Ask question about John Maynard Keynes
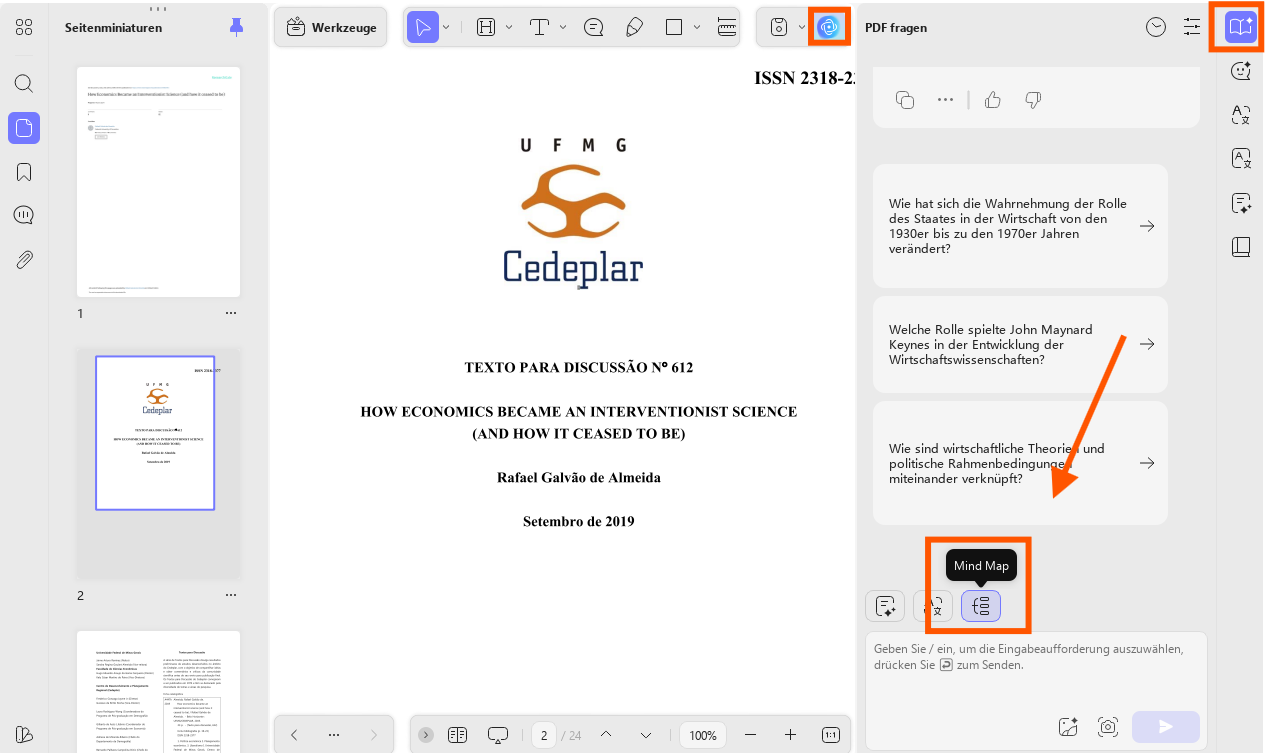Screen dimensions: 1265x753 (x=1020, y=344)
